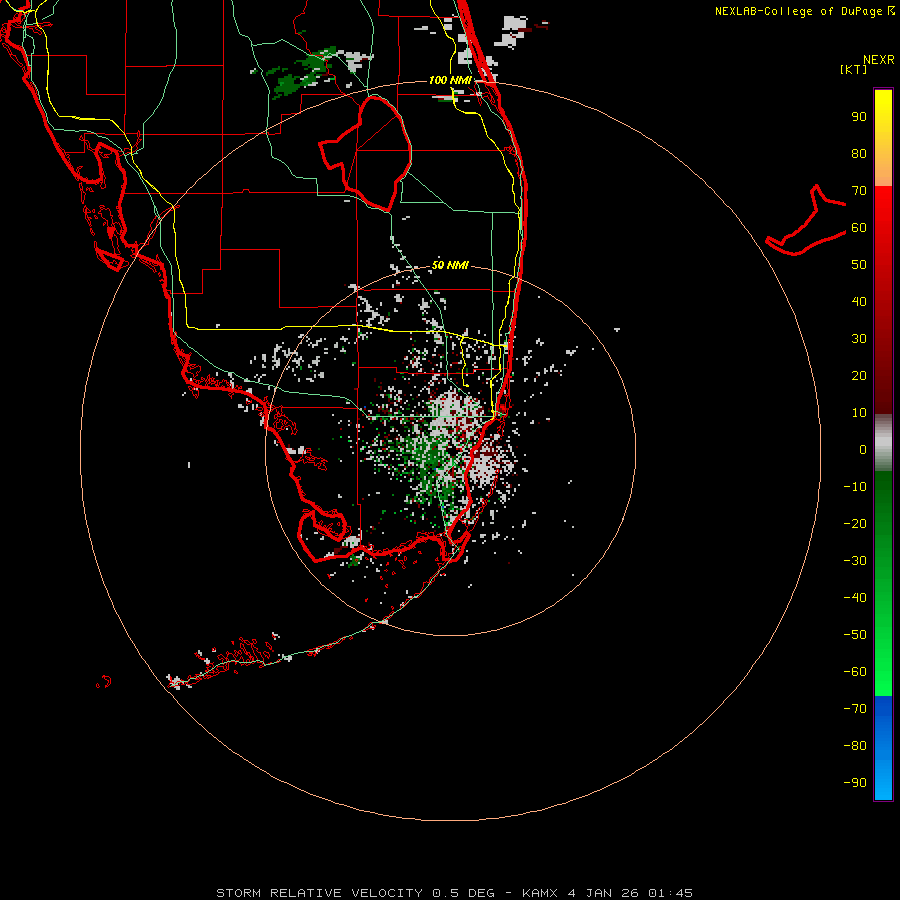The width and height of the screenshot is (900, 900).
Task: Click the STORM RELATIVE VELOCITY footer text
Action: point(319,893)
